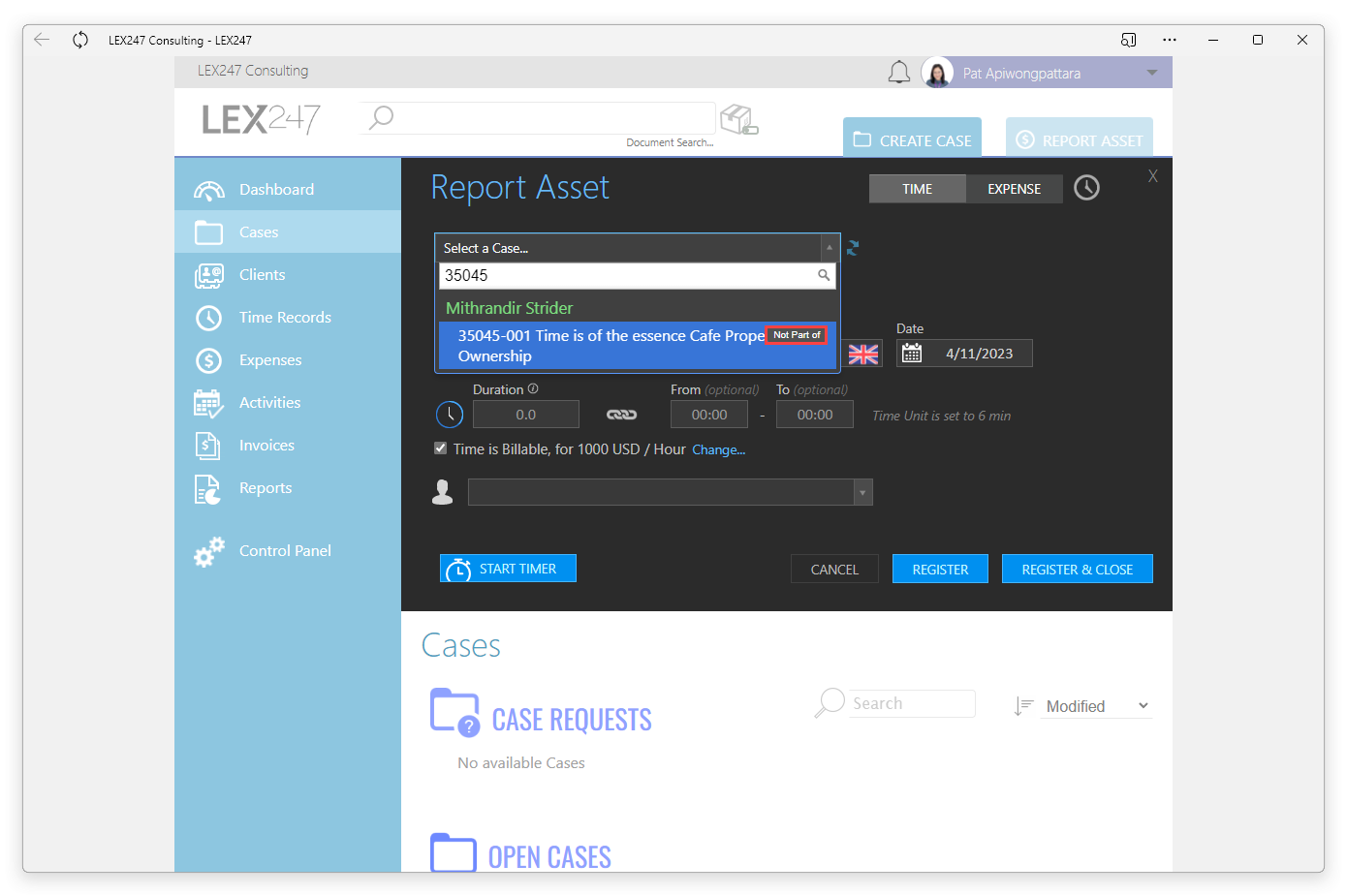Open document search box icon
This screenshot has height=896, width=1347.
pyautogui.click(x=739, y=120)
